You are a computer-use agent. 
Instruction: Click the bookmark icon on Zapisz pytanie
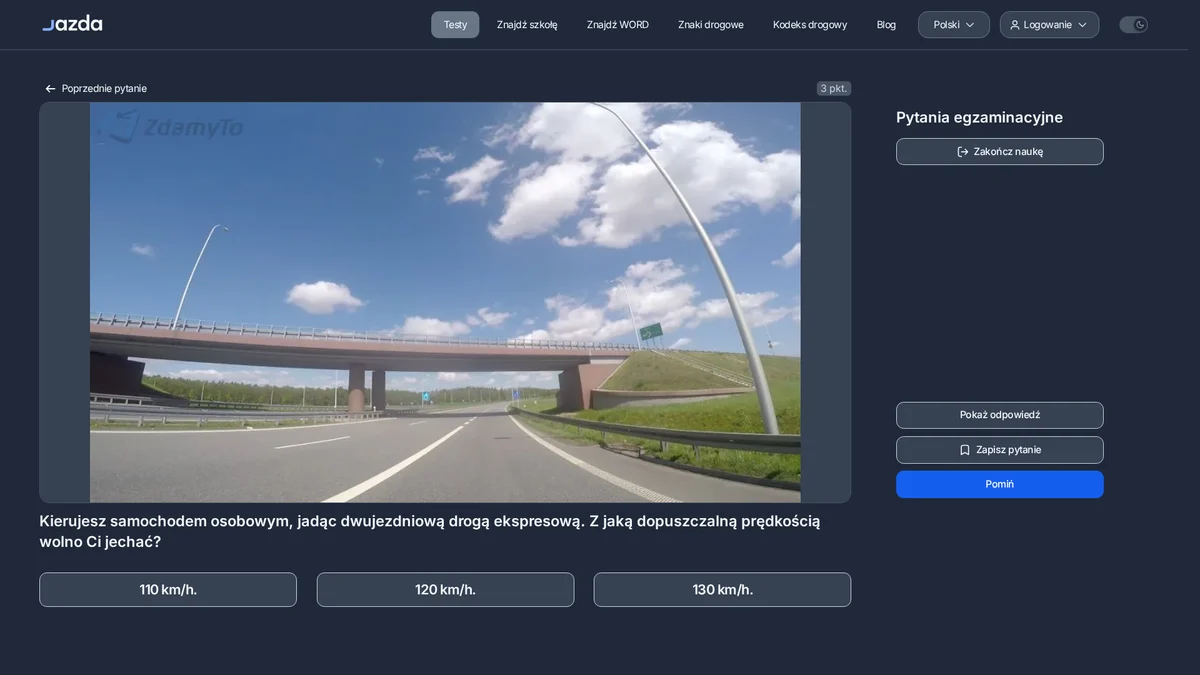965,450
